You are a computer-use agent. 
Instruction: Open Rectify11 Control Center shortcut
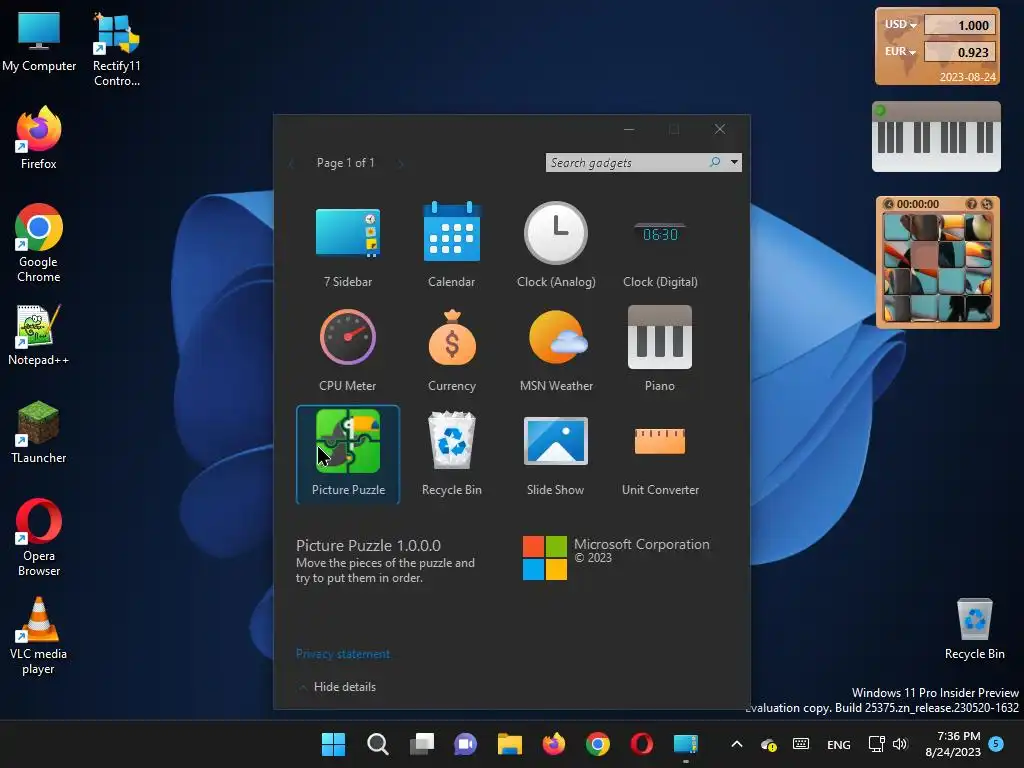pyautogui.click(x=116, y=49)
